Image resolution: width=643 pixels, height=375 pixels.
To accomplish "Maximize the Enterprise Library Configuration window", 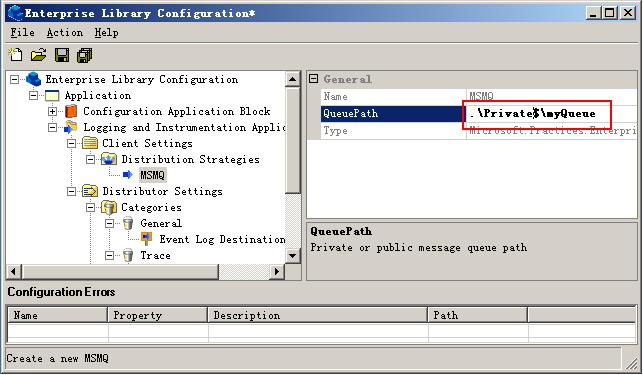I will coord(610,13).
